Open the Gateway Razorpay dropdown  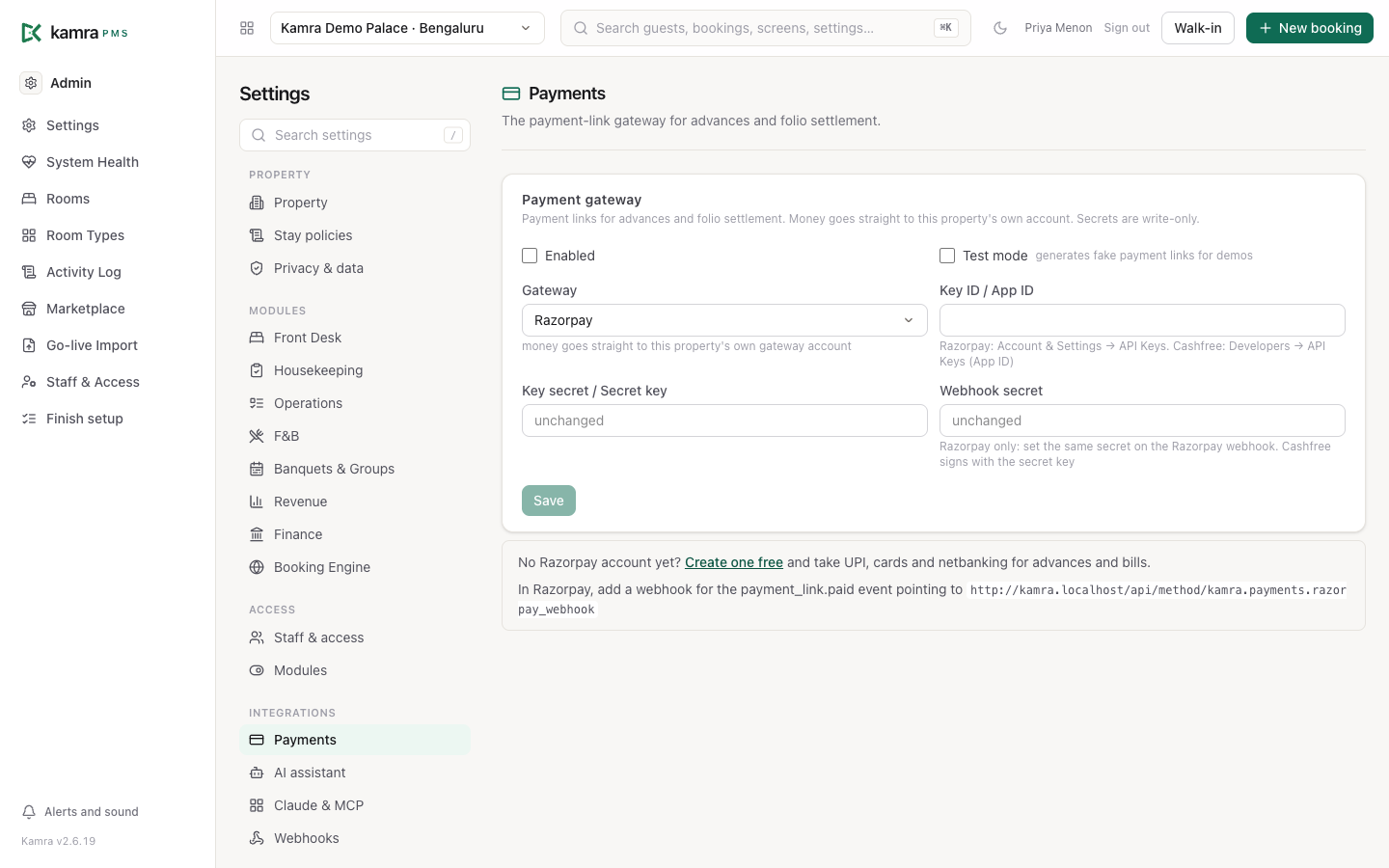tap(724, 320)
